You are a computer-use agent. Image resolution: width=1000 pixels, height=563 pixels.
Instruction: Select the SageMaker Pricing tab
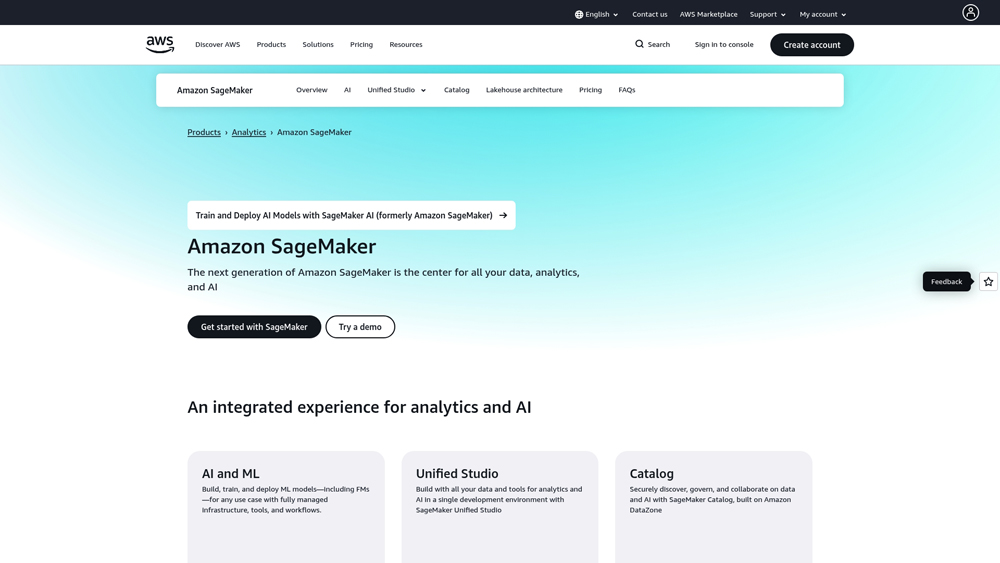point(590,90)
